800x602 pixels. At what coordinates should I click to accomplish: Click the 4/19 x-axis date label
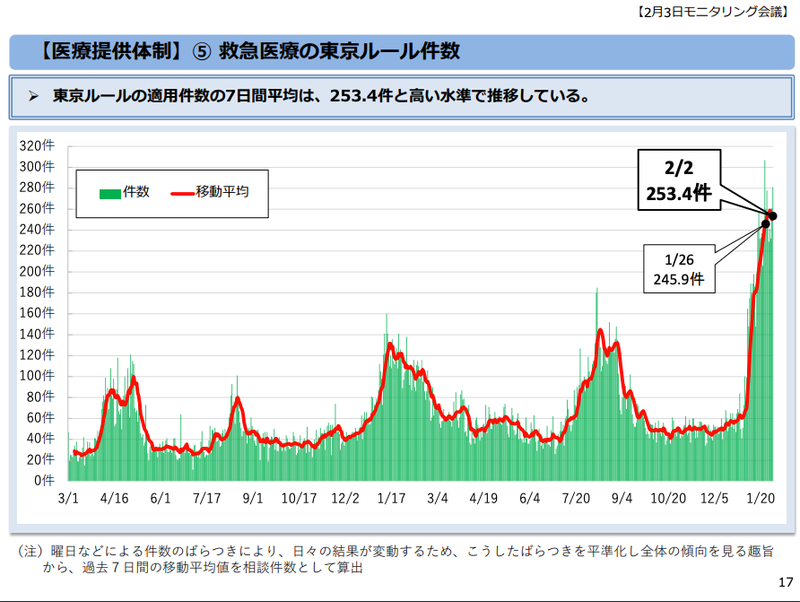(x=484, y=498)
